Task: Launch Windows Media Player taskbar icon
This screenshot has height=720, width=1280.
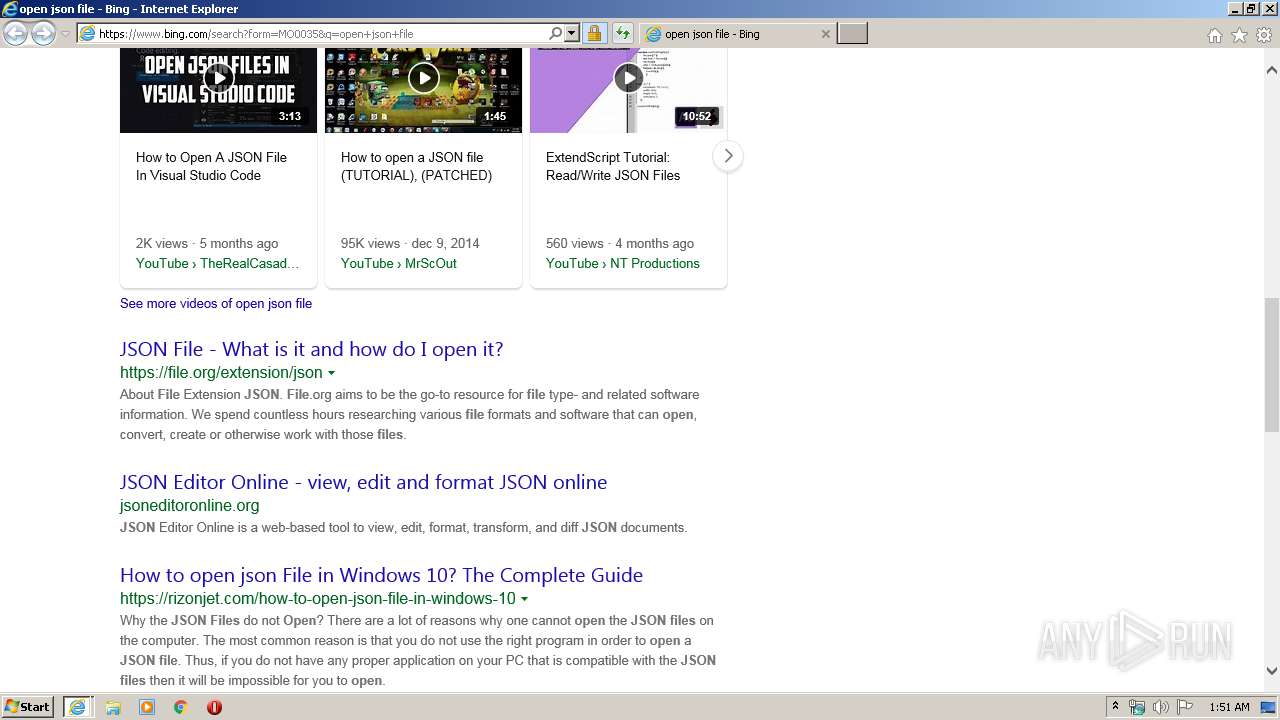Action: coord(147,707)
